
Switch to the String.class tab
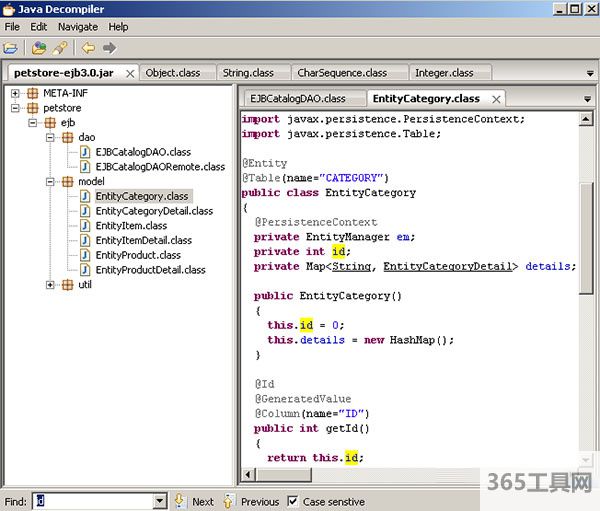click(248, 73)
